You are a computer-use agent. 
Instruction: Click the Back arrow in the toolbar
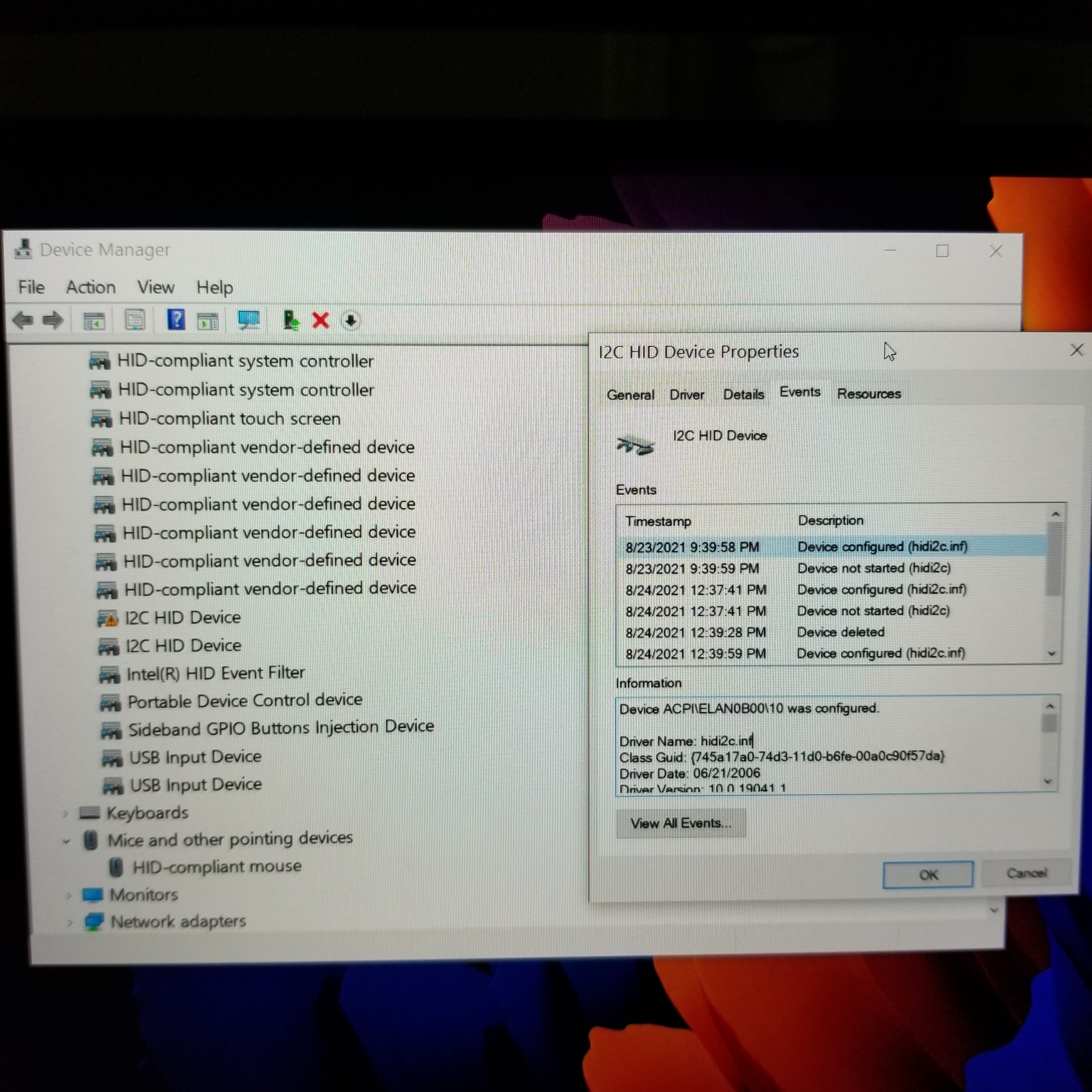(x=23, y=321)
